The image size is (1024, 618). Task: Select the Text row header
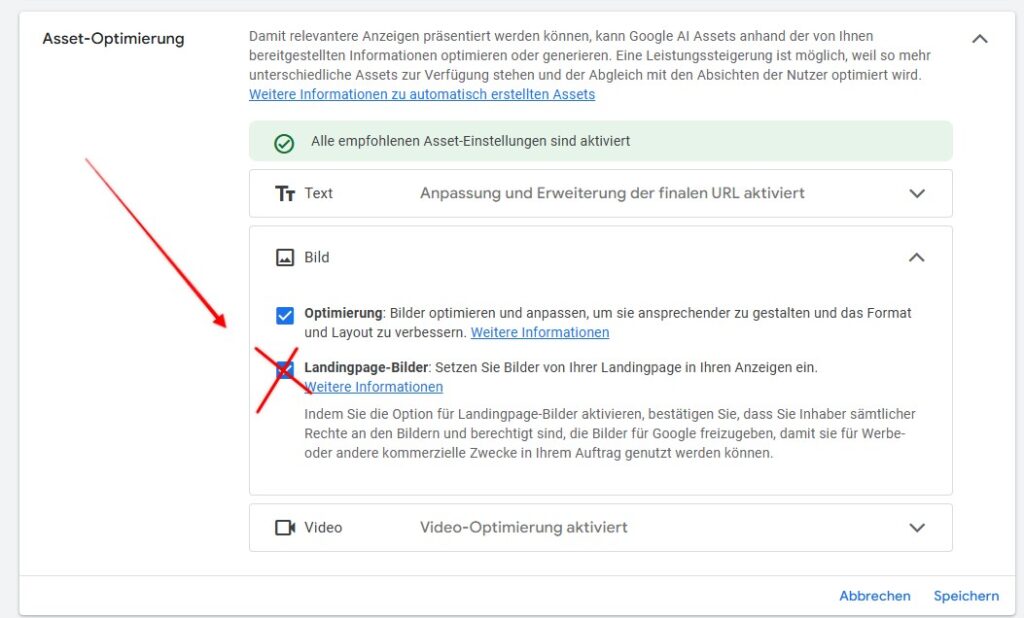(319, 193)
